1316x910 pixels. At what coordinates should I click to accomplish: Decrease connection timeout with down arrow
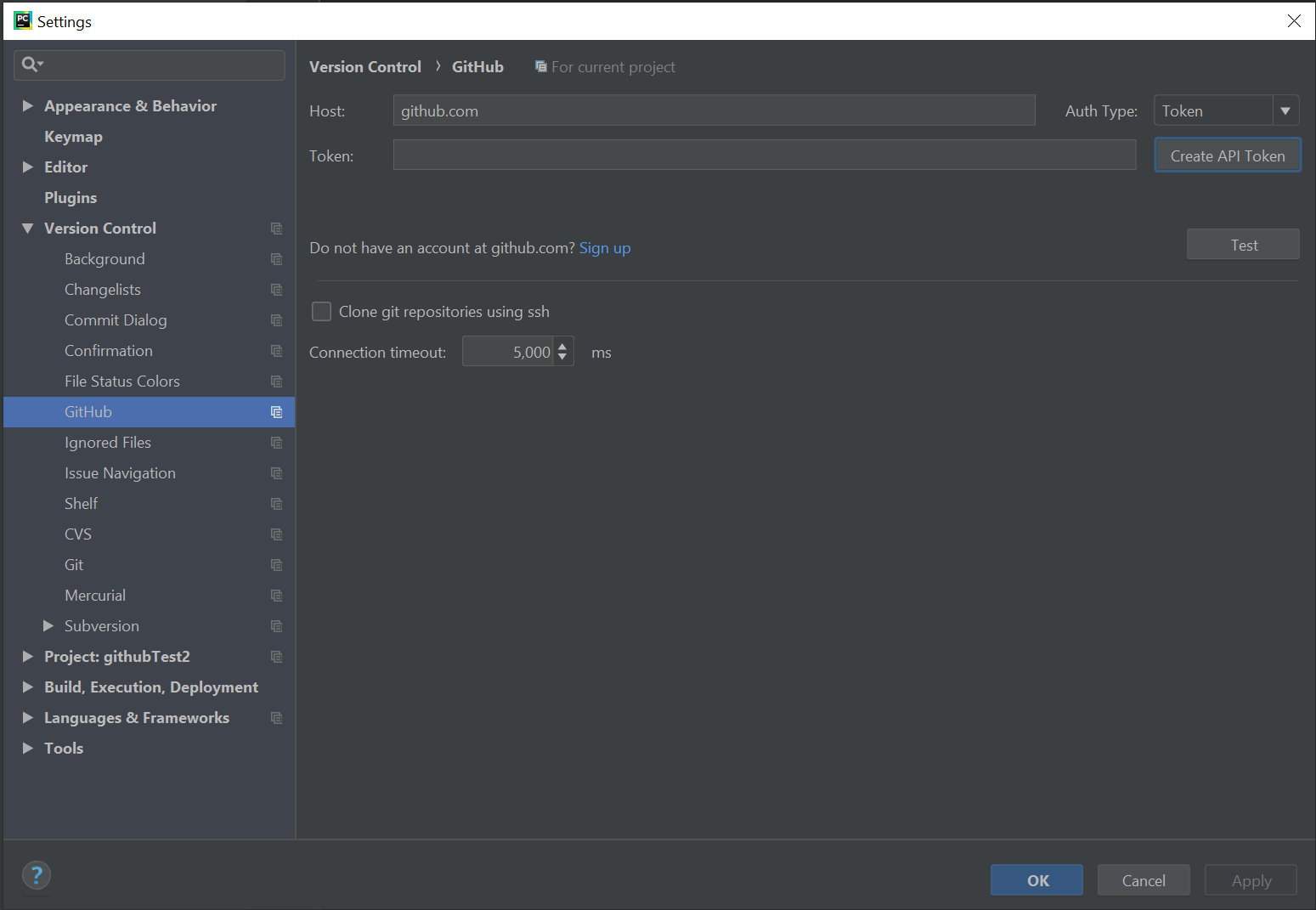click(562, 357)
